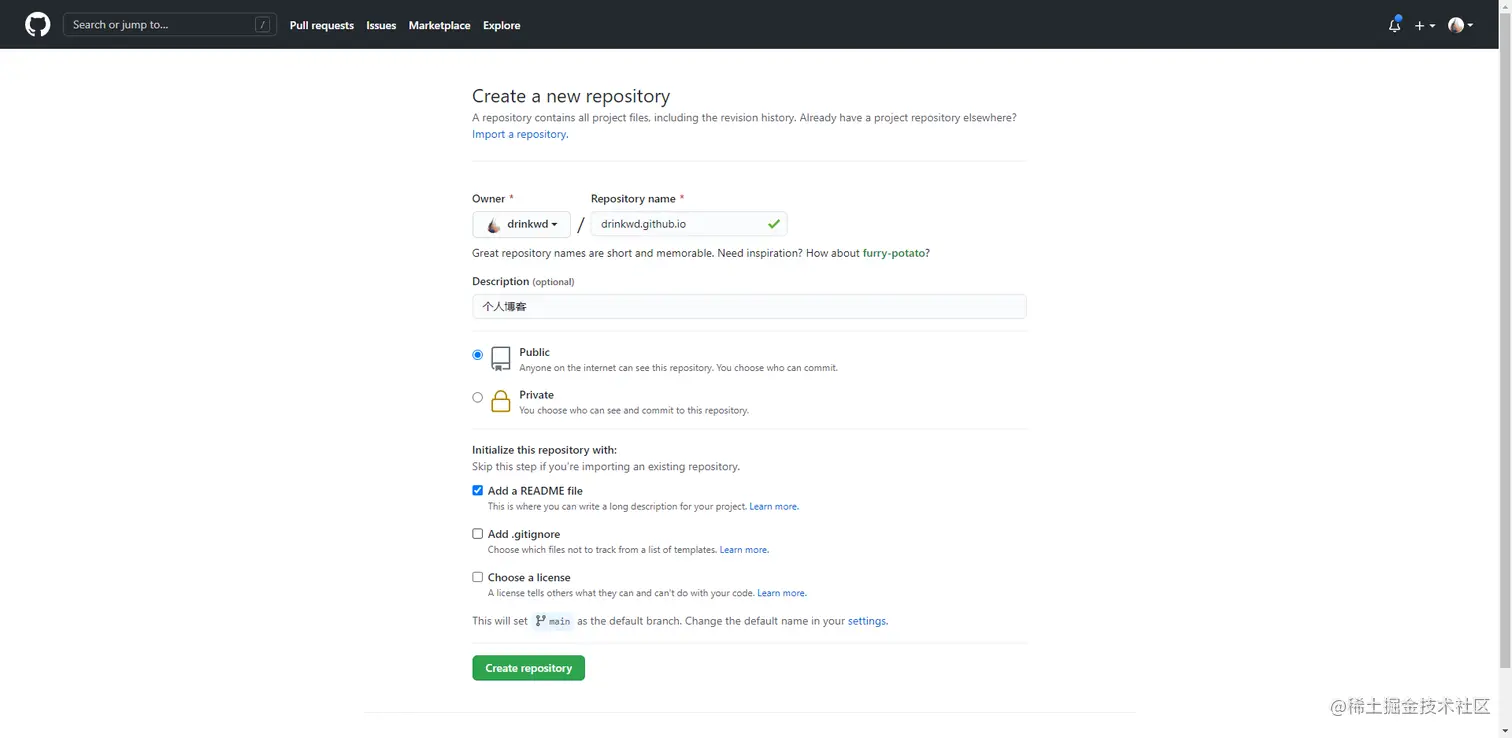Image resolution: width=1512 pixels, height=738 pixels.
Task: Open the plus create-new menu
Action: [x=1425, y=25]
